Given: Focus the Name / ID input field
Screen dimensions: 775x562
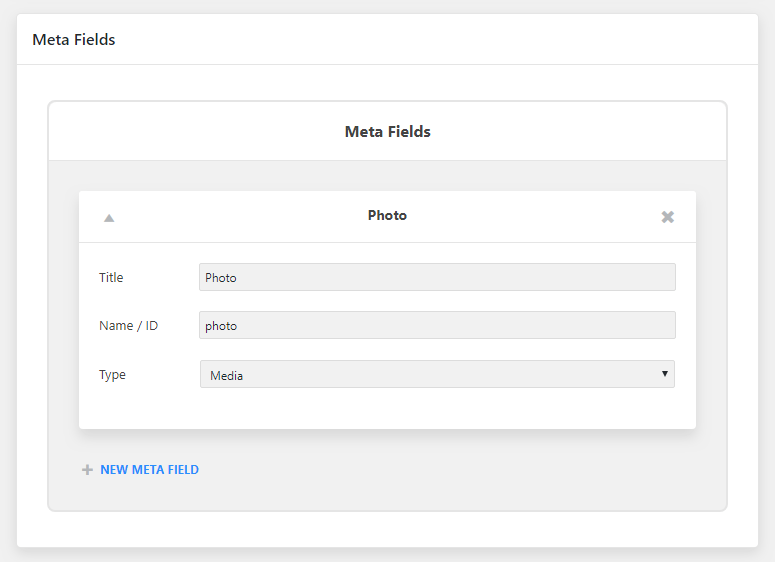Looking at the screenshot, I should pos(437,325).
